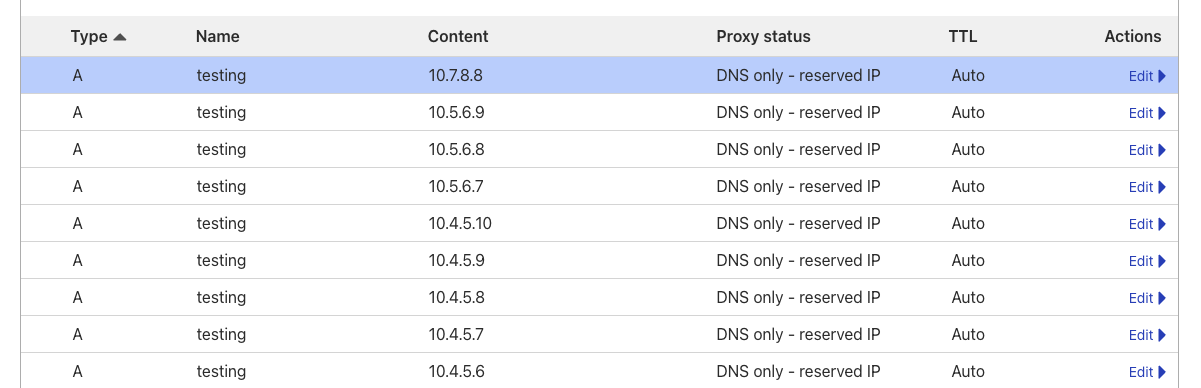Expand Edit arrow for record 10.5.6.9
1201x388 pixels.
[x=1162, y=113]
